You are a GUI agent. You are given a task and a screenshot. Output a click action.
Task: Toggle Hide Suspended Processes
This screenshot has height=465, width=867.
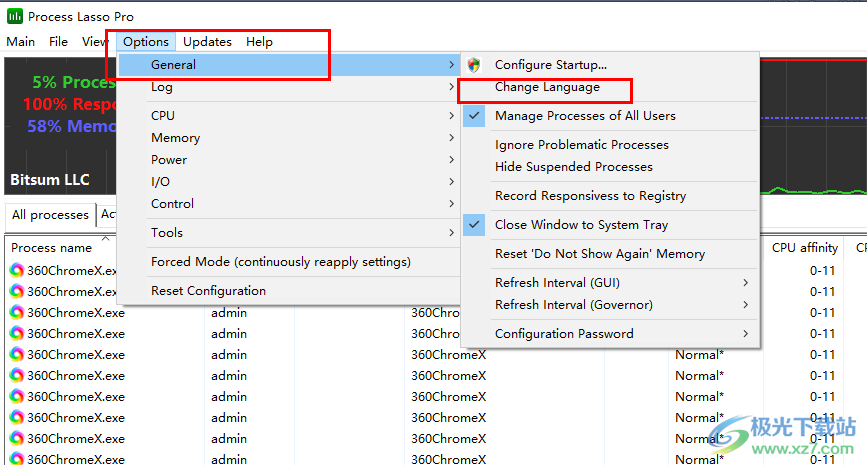(x=610, y=167)
